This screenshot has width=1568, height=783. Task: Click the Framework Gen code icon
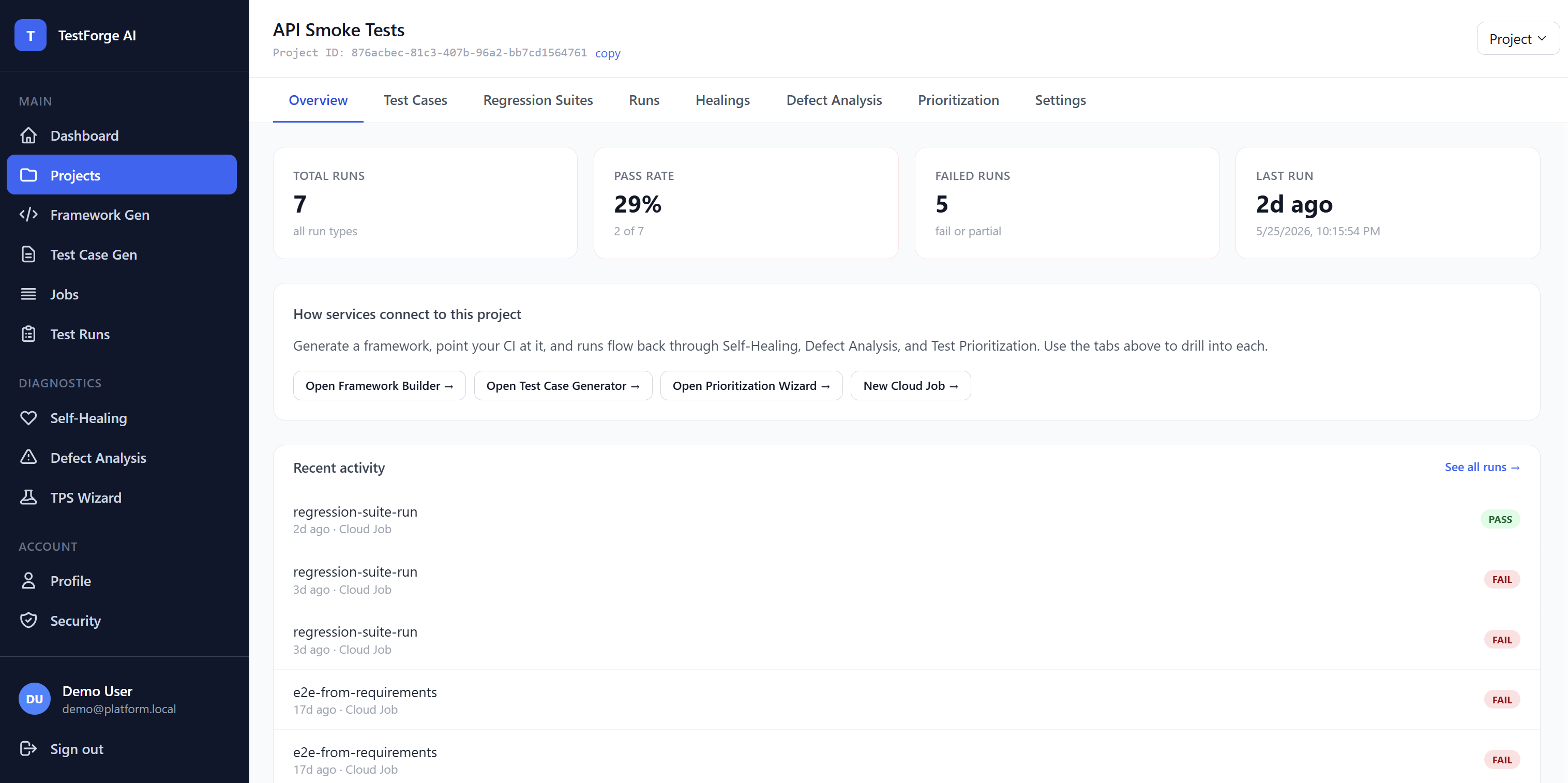pos(28,214)
